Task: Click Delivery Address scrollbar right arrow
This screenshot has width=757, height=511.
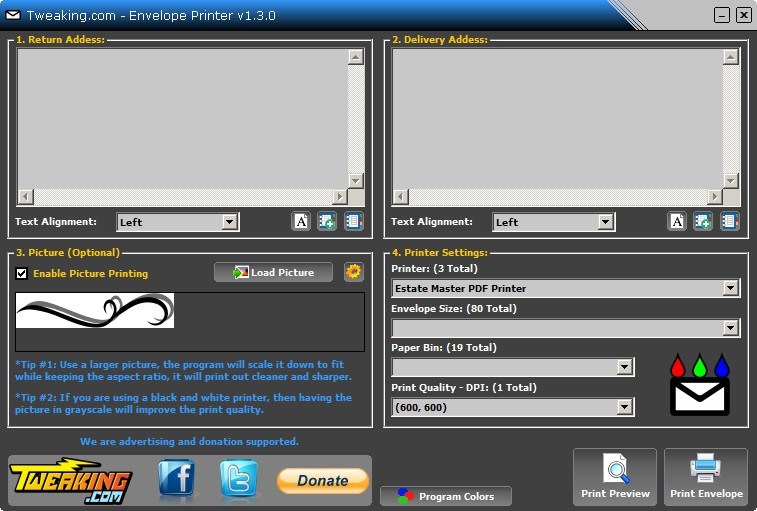Action: 715,197
